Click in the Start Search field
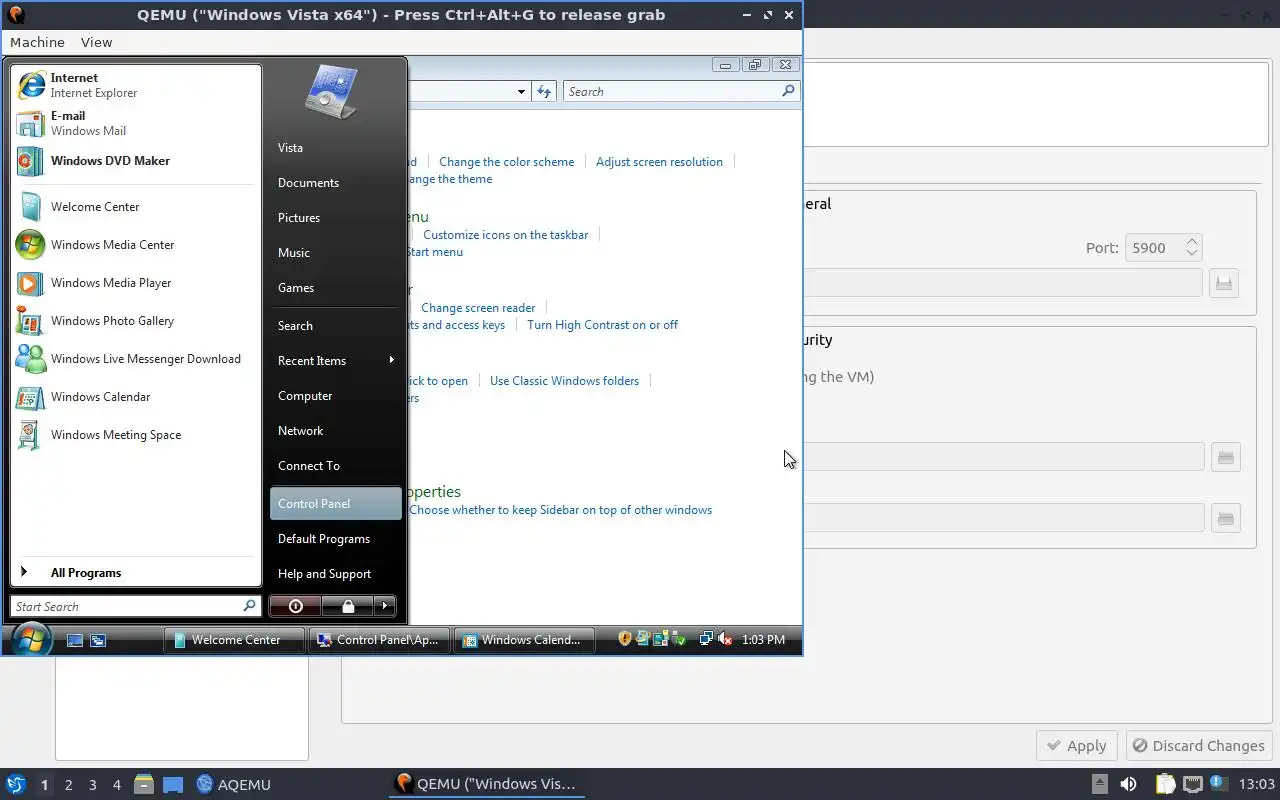 pos(126,606)
